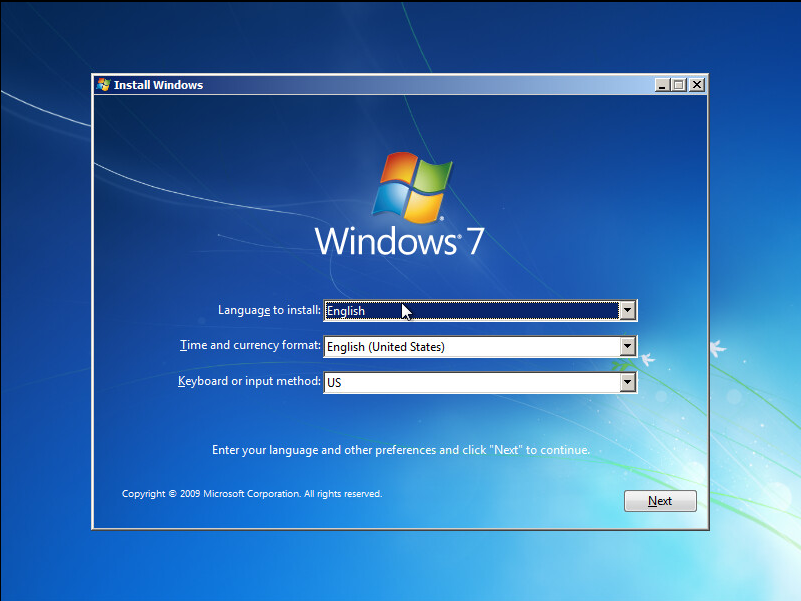Screen dimensions: 801x601
Task: Expand the Keyboard or input method dropdown arrow
Action: [627, 382]
